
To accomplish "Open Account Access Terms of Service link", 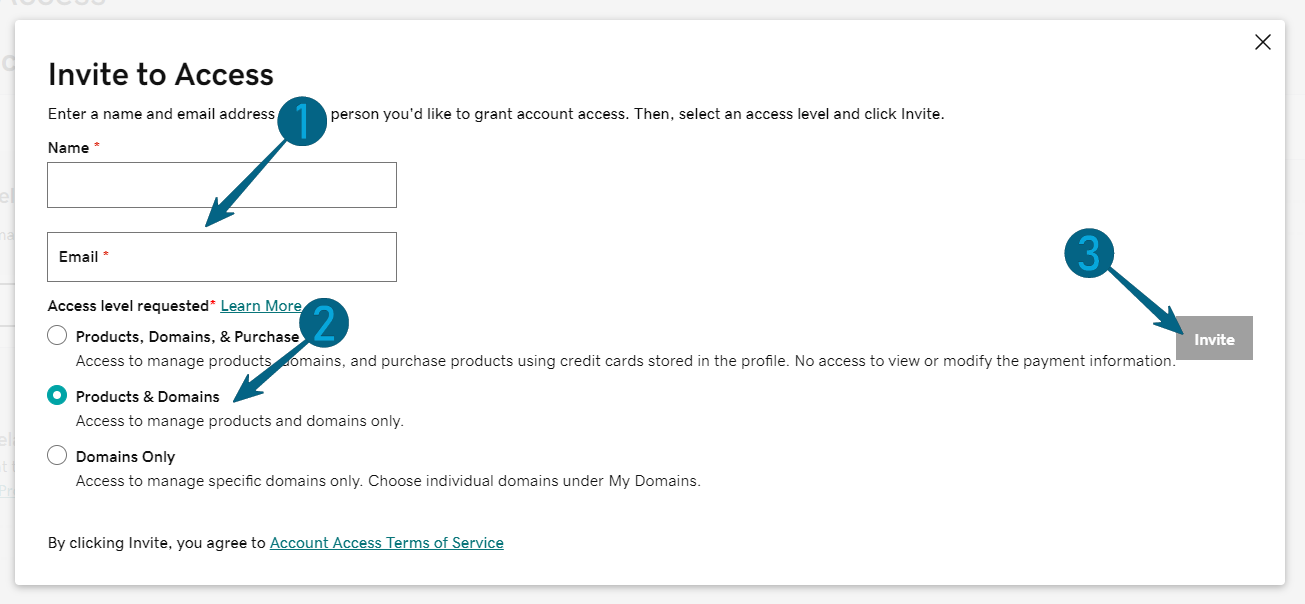I will click(387, 543).
